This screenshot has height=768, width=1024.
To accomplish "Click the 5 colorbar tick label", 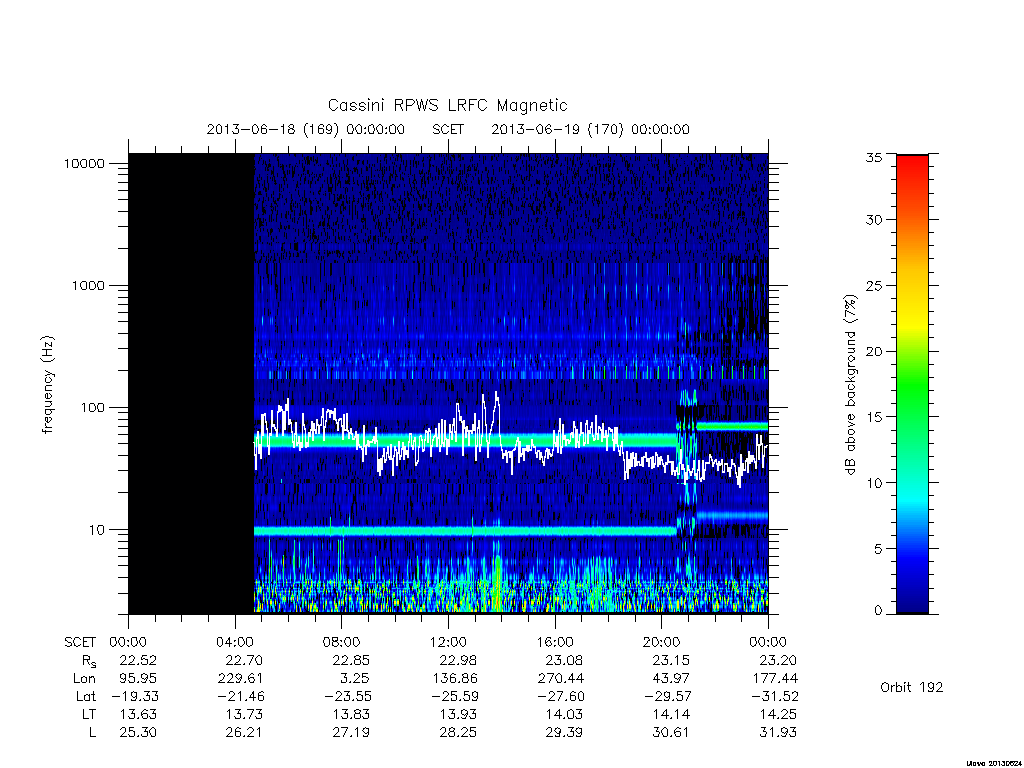I will pyautogui.click(x=878, y=549).
